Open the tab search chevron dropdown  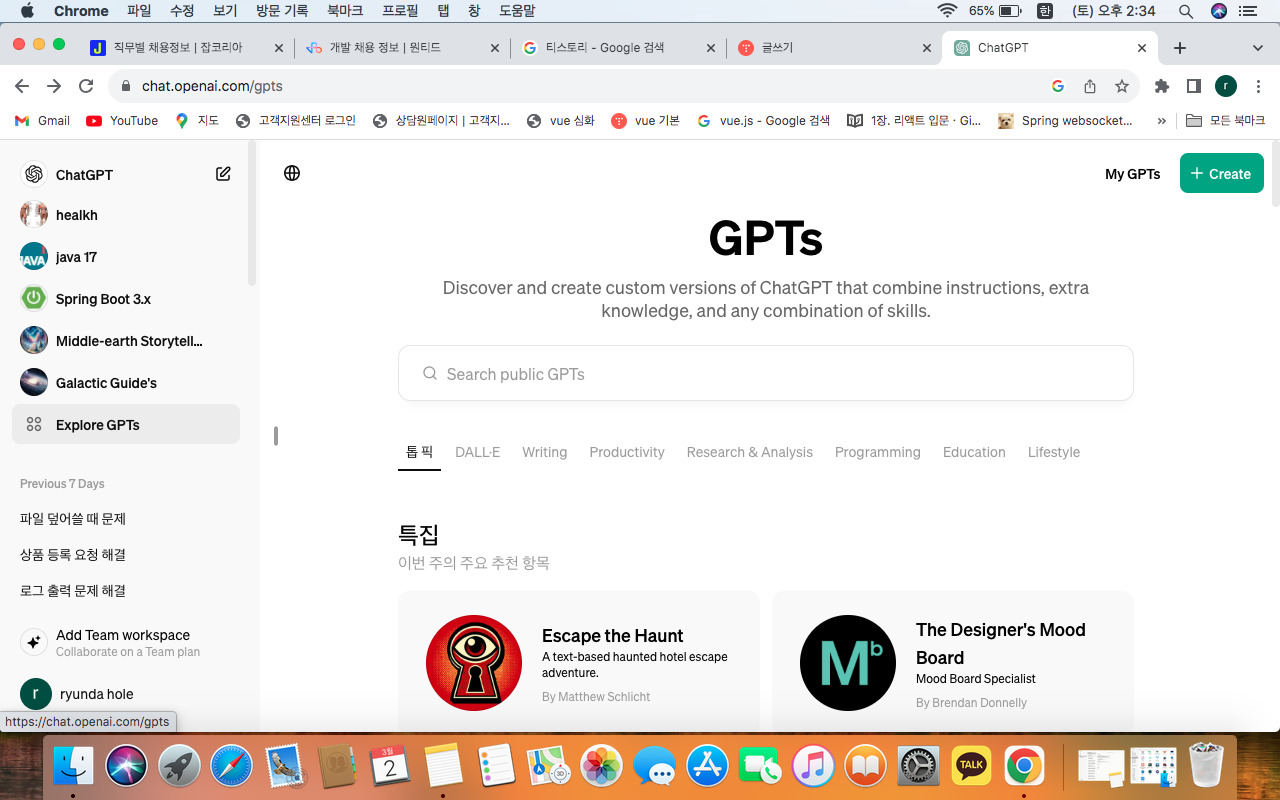click(x=1258, y=48)
